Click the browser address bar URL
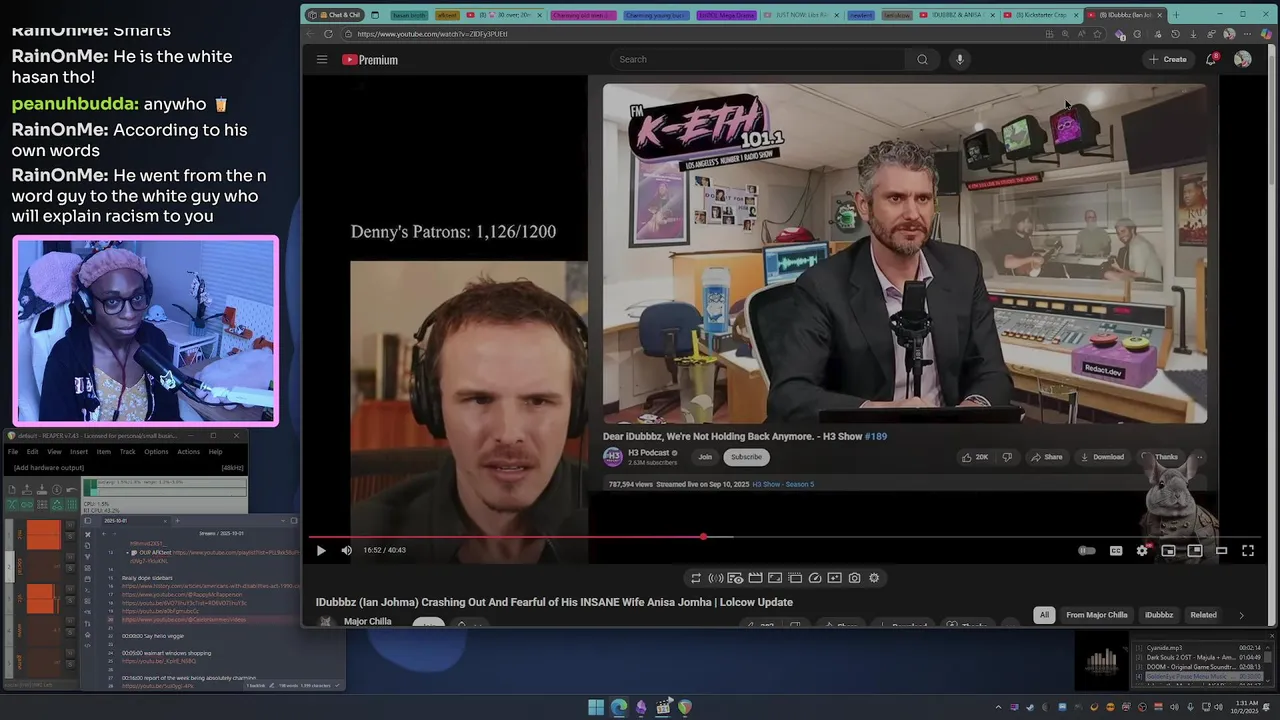This screenshot has width=1280, height=720. [432, 34]
